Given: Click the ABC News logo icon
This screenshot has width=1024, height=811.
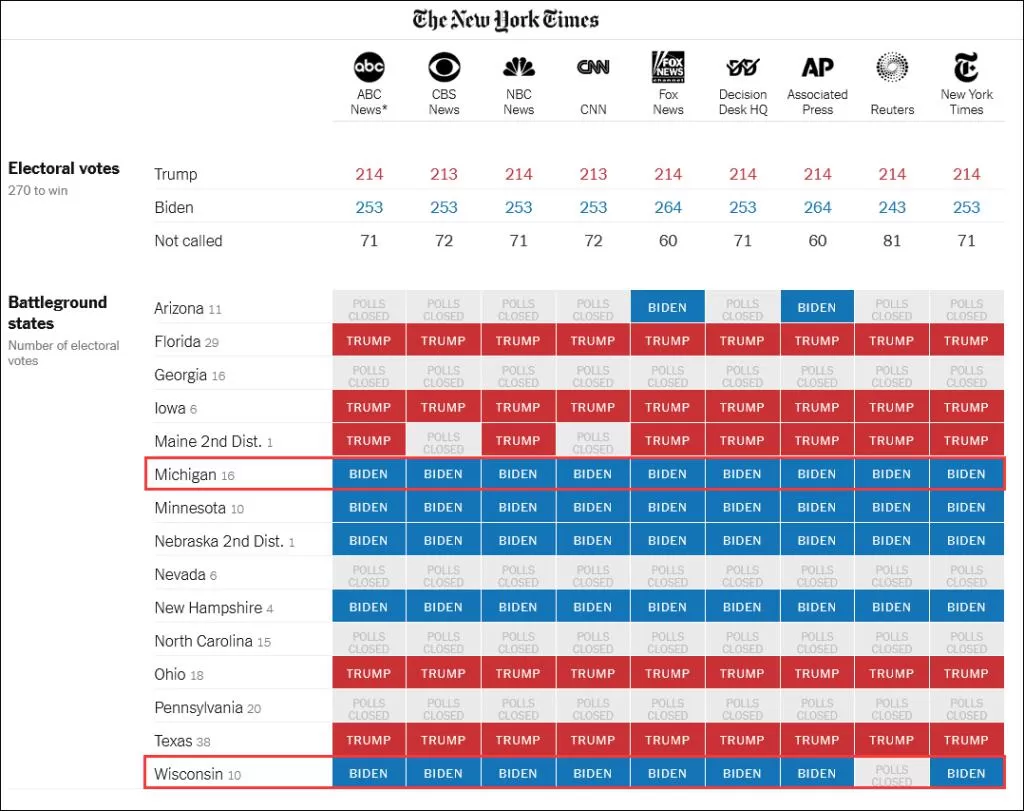Looking at the screenshot, I should pos(369,67).
